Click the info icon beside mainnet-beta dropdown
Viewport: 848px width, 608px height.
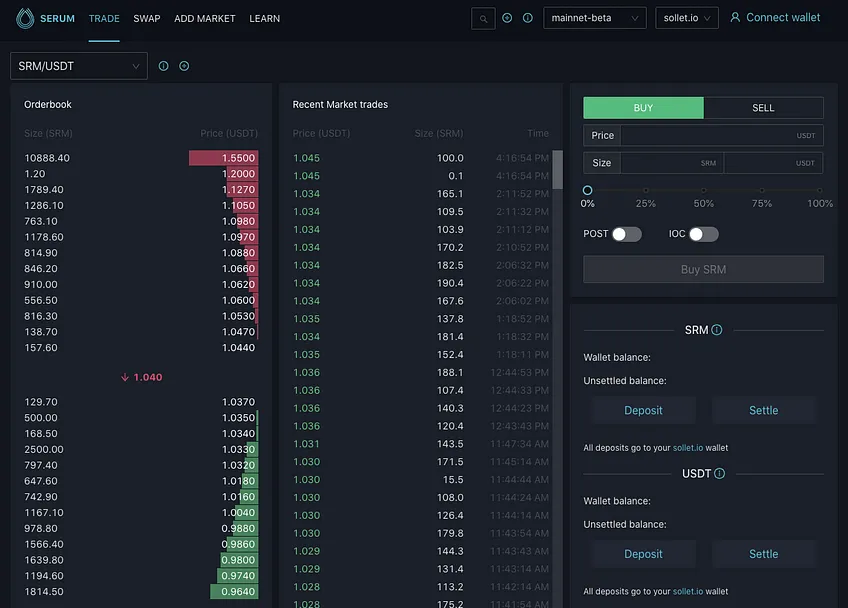pos(528,18)
